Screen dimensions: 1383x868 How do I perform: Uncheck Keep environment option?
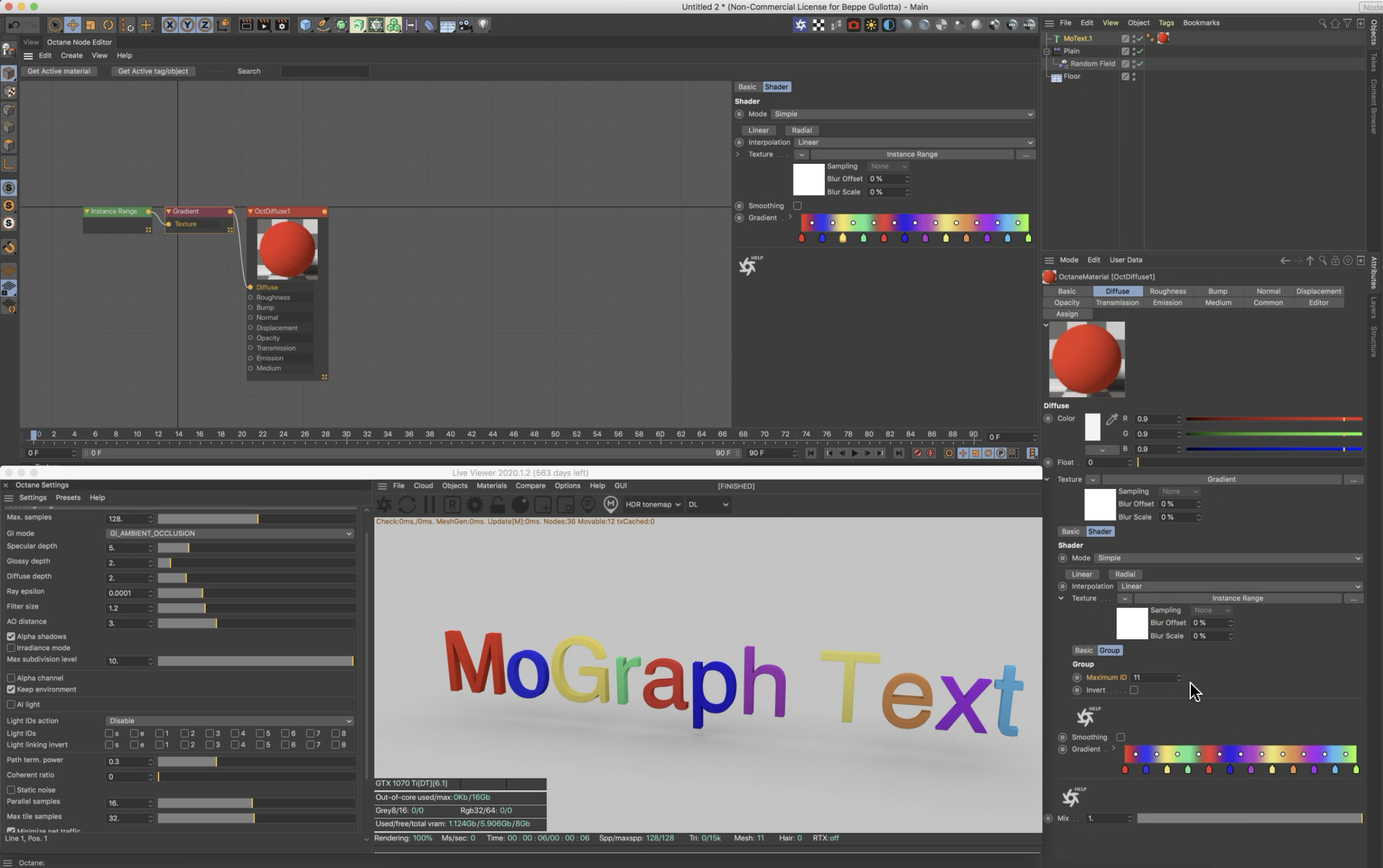11,689
